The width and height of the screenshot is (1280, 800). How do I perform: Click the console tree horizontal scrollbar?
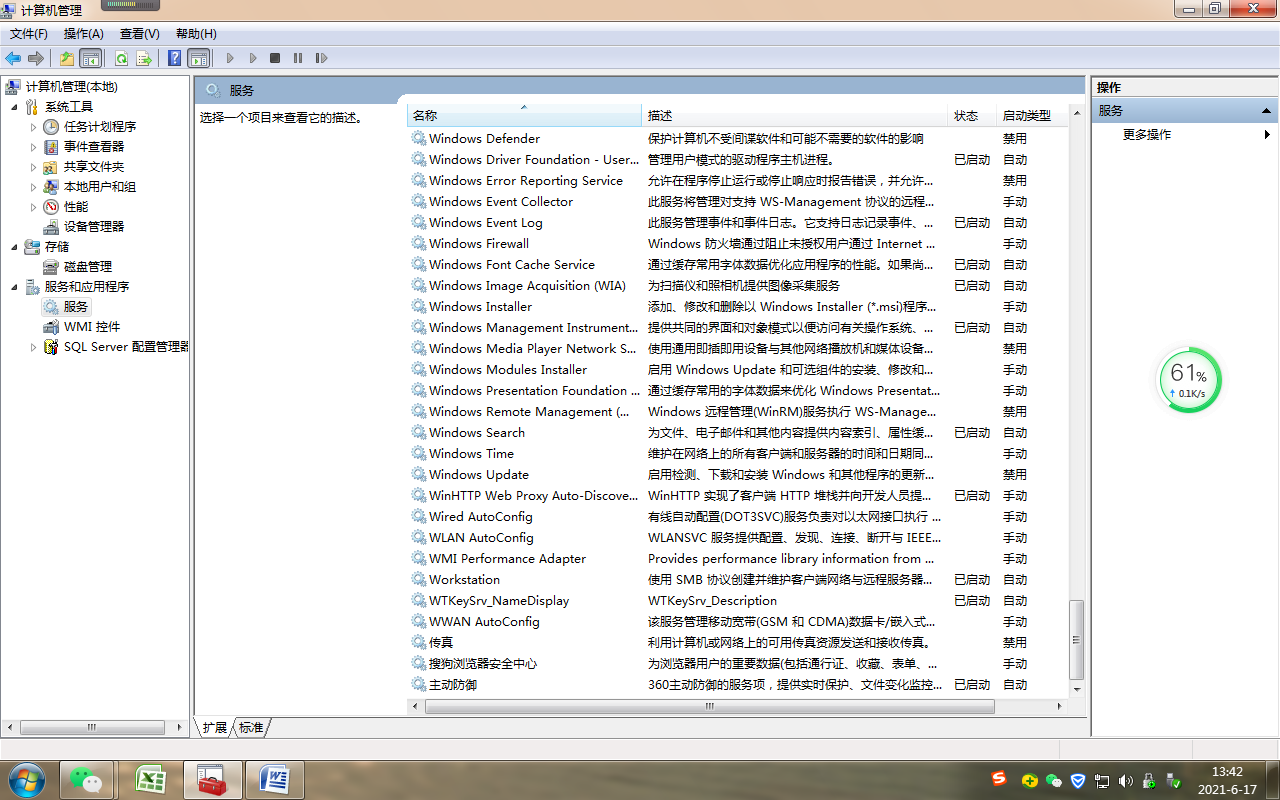(92, 728)
